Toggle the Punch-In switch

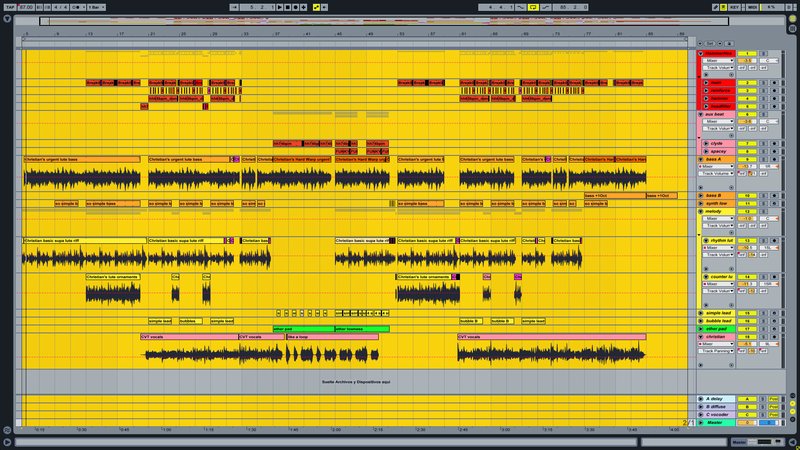pyautogui.click(x=520, y=7)
